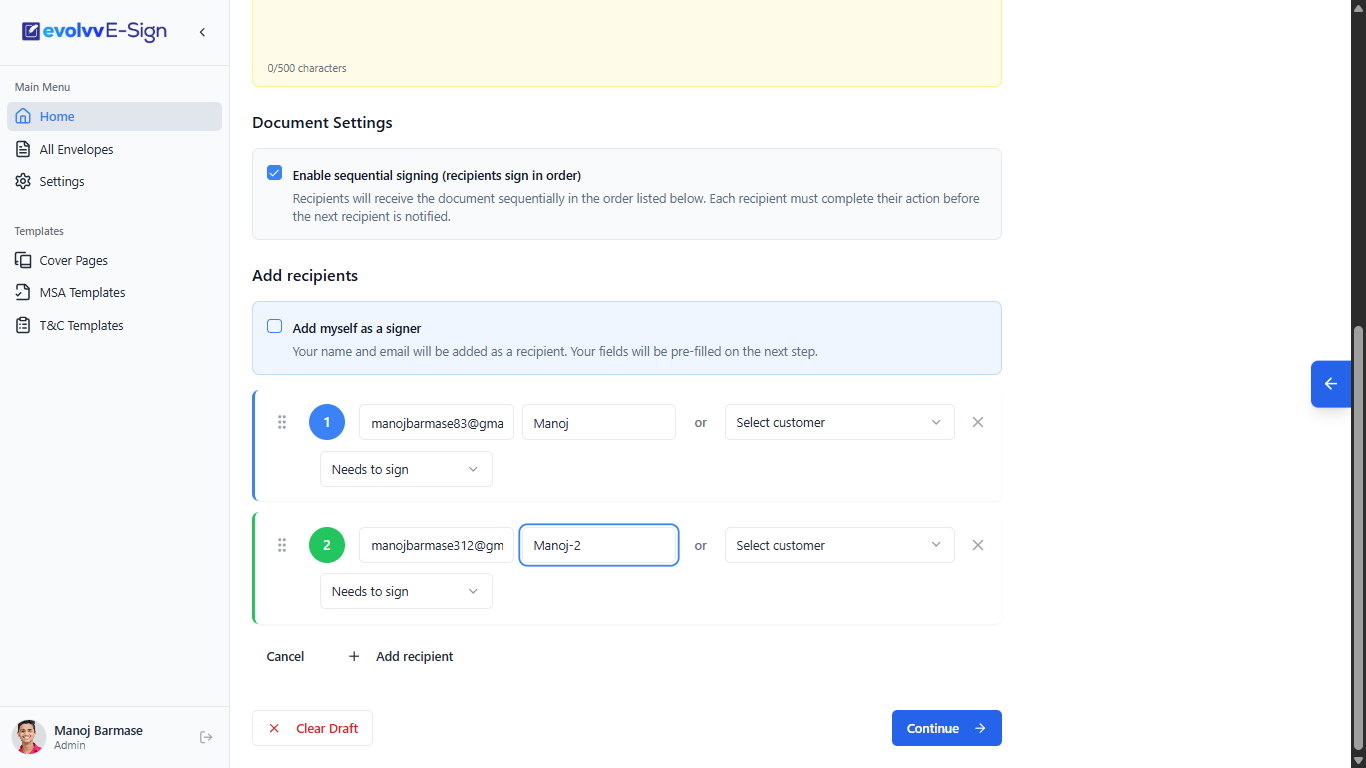Click the Add recipients heading
The image size is (1366, 768).
click(x=305, y=275)
